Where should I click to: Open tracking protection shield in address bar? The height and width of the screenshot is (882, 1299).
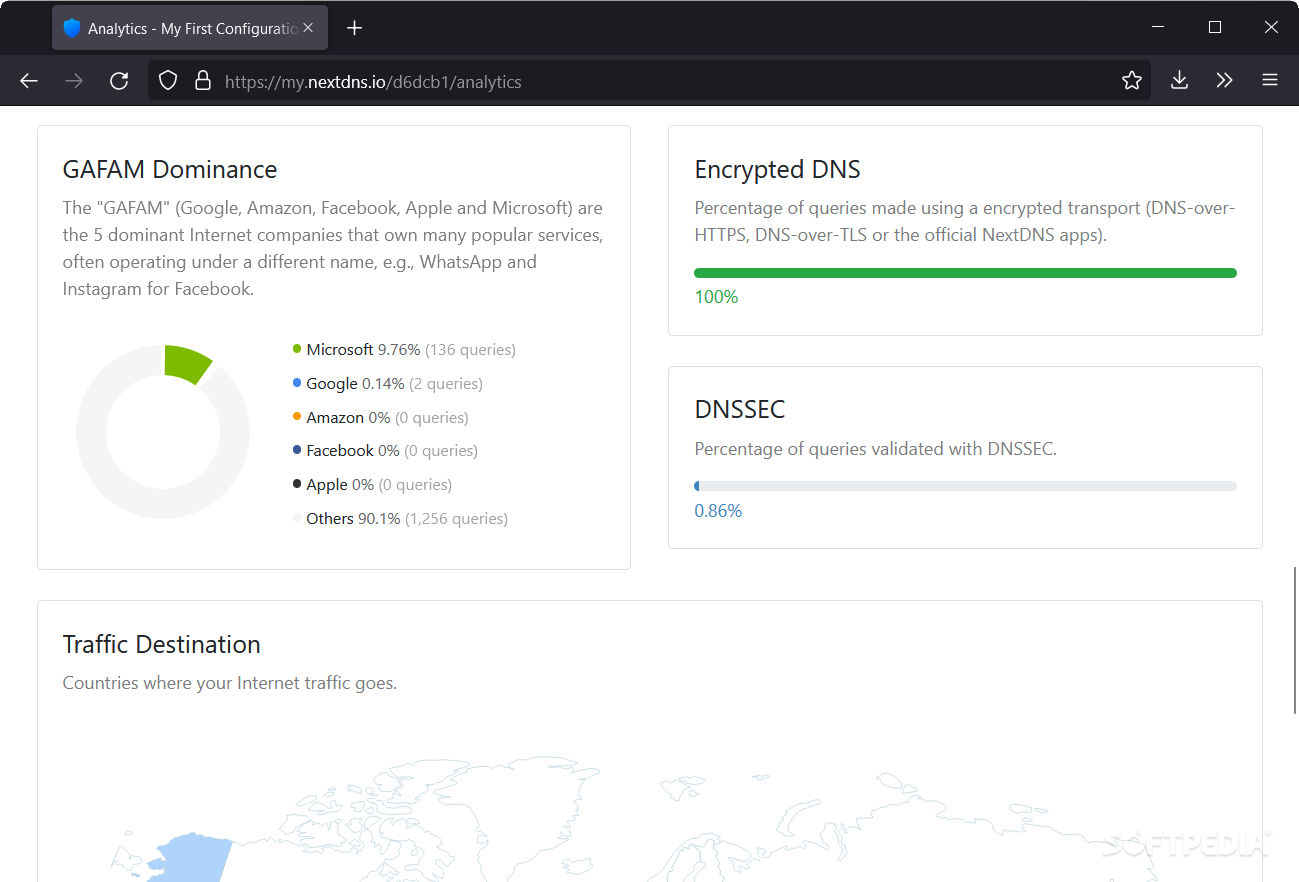pos(168,81)
